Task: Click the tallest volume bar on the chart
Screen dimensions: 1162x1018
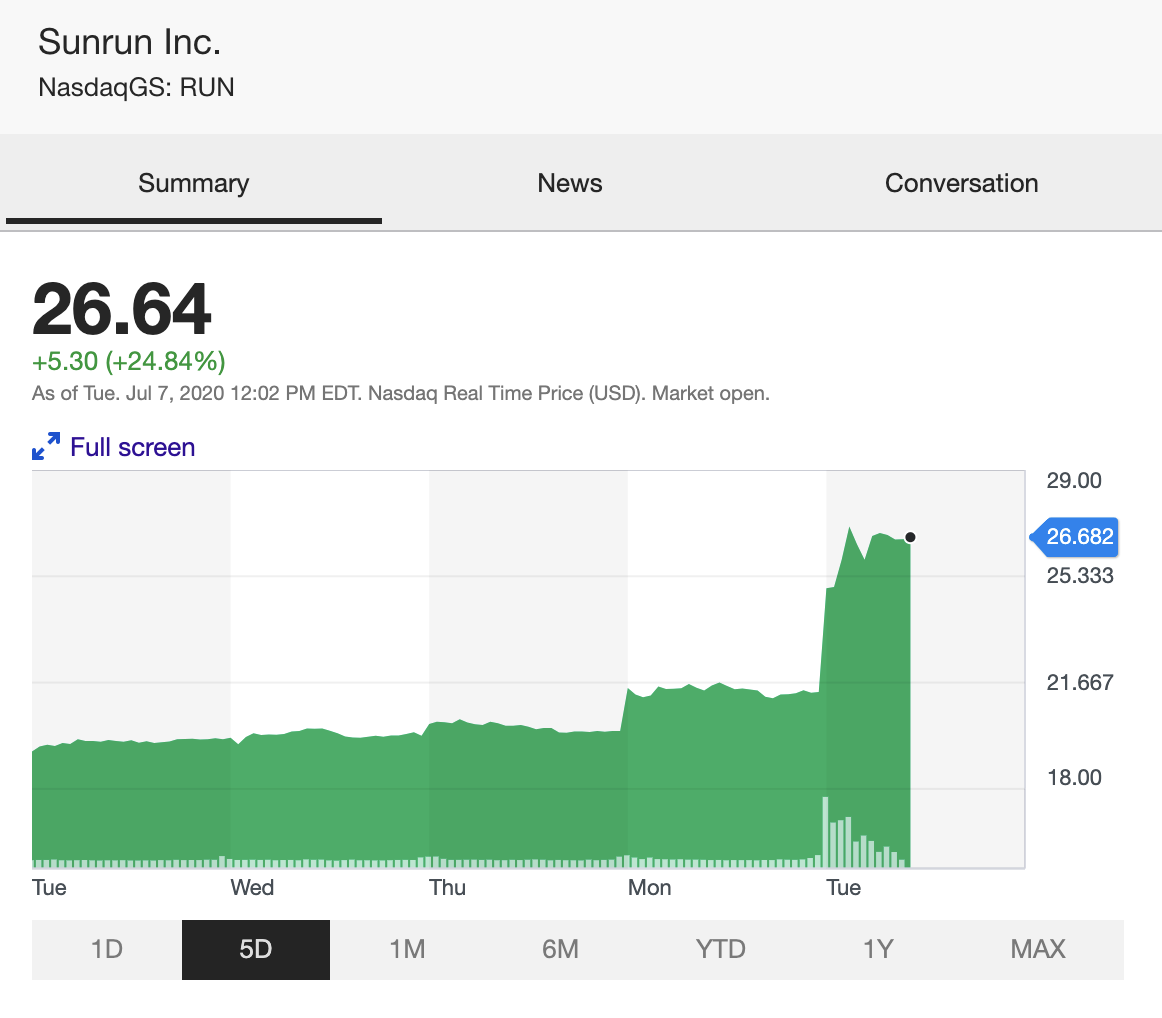Action: point(825,832)
